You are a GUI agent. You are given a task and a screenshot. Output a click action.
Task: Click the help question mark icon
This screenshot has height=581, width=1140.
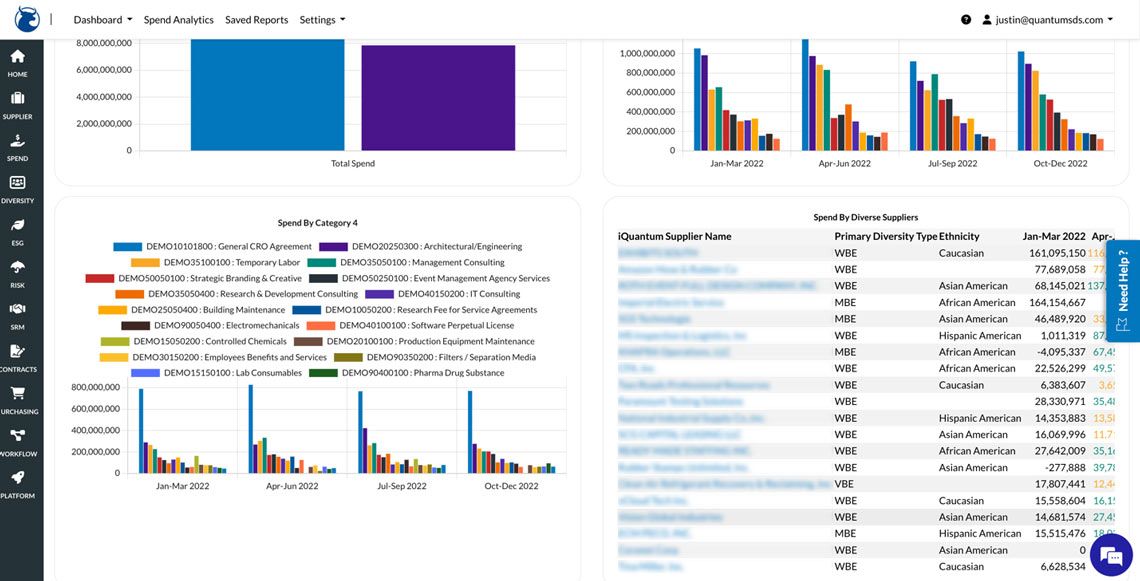pos(966,20)
